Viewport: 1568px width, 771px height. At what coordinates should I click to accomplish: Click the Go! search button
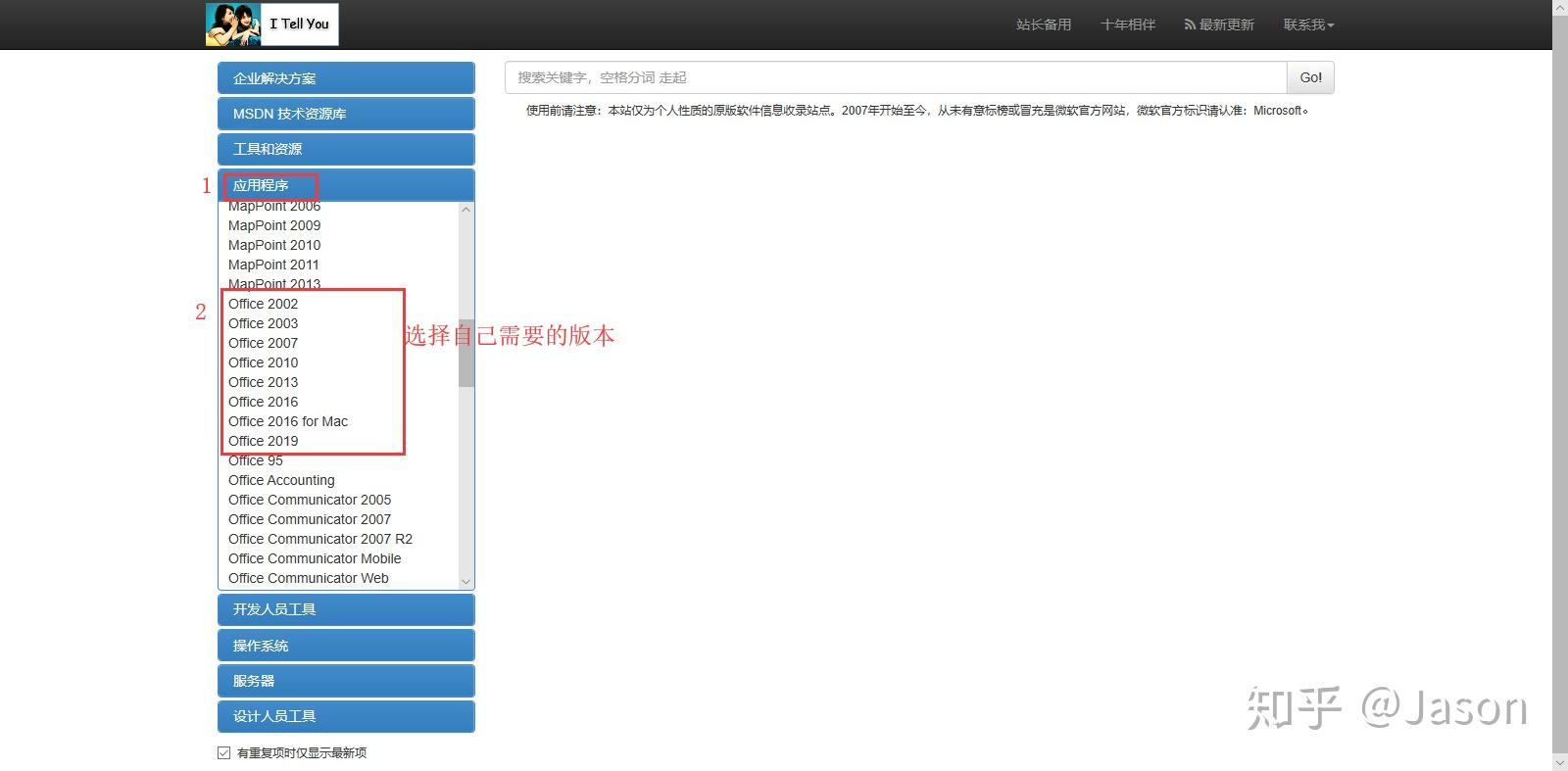(x=1310, y=77)
